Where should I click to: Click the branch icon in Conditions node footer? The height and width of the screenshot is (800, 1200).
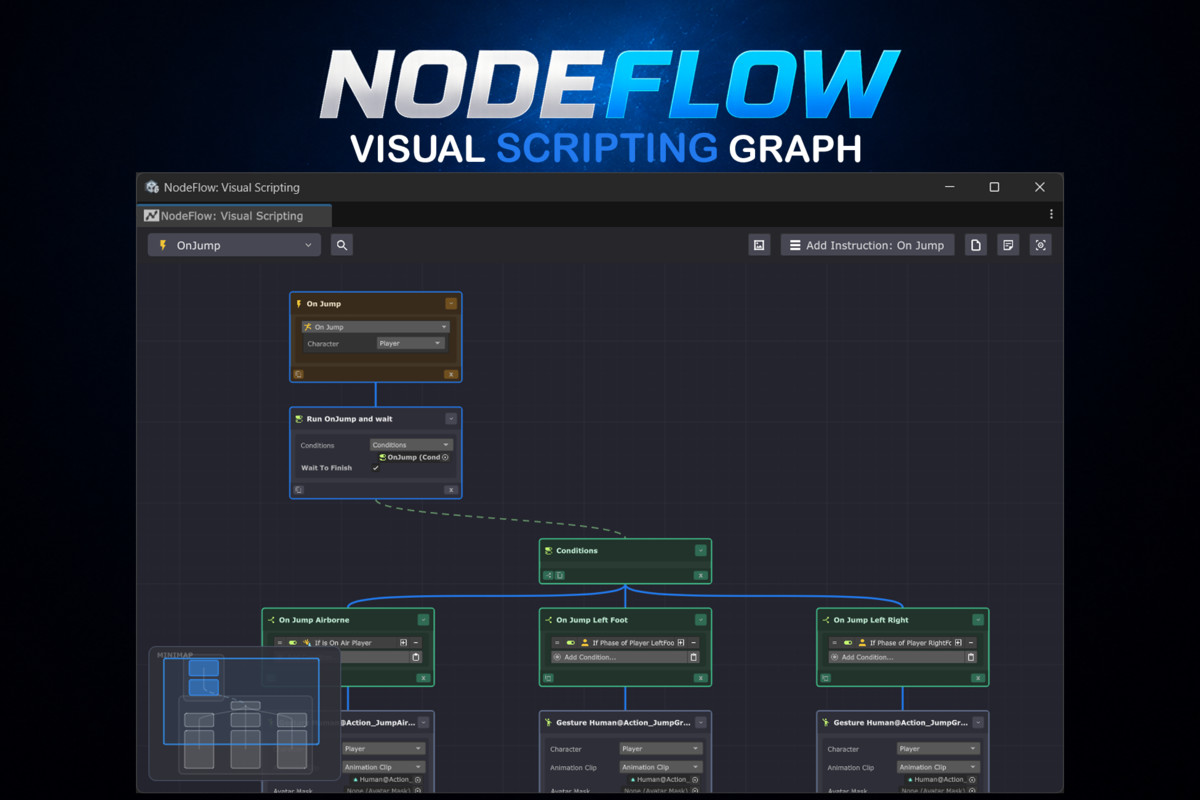tap(548, 576)
